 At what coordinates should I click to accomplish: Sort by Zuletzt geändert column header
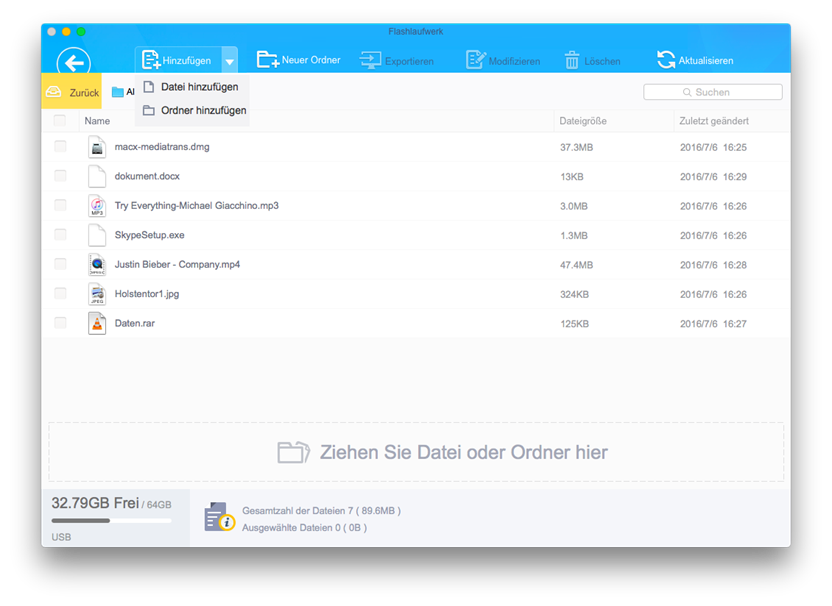tap(714, 121)
